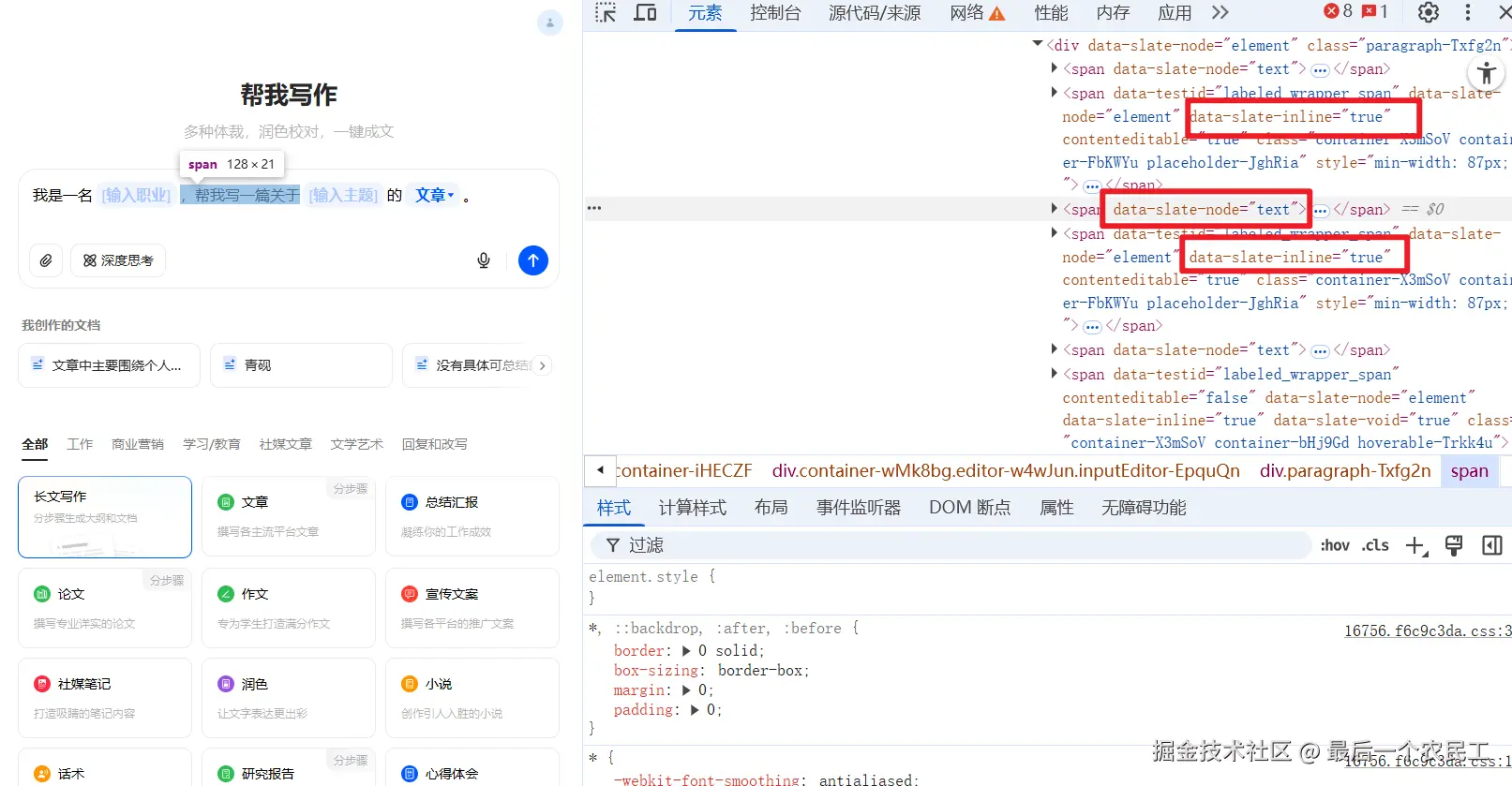Toggle the :hov element state button
The height and width of the screenshot is (786, 1512).
click(x=1335, y=545)
